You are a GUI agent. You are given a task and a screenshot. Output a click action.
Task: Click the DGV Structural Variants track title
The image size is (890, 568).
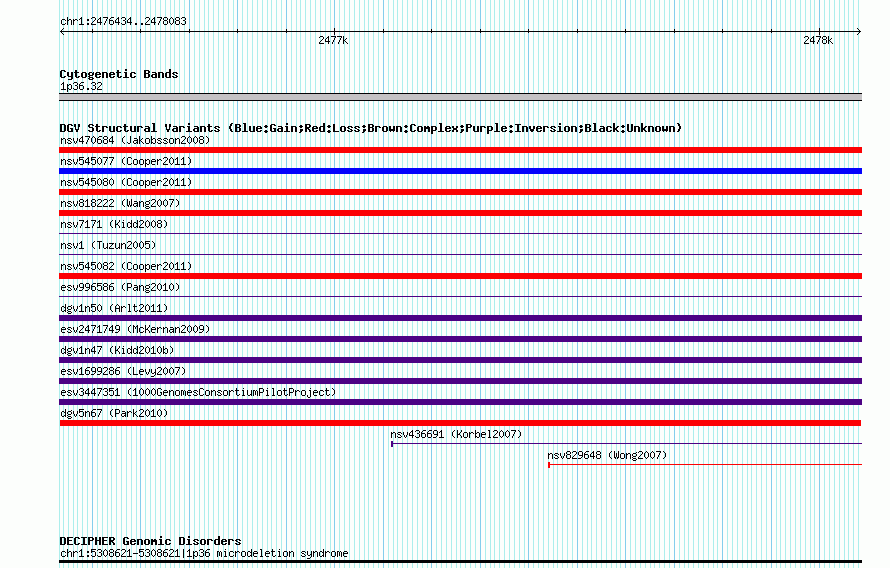(x=370, y=128)
